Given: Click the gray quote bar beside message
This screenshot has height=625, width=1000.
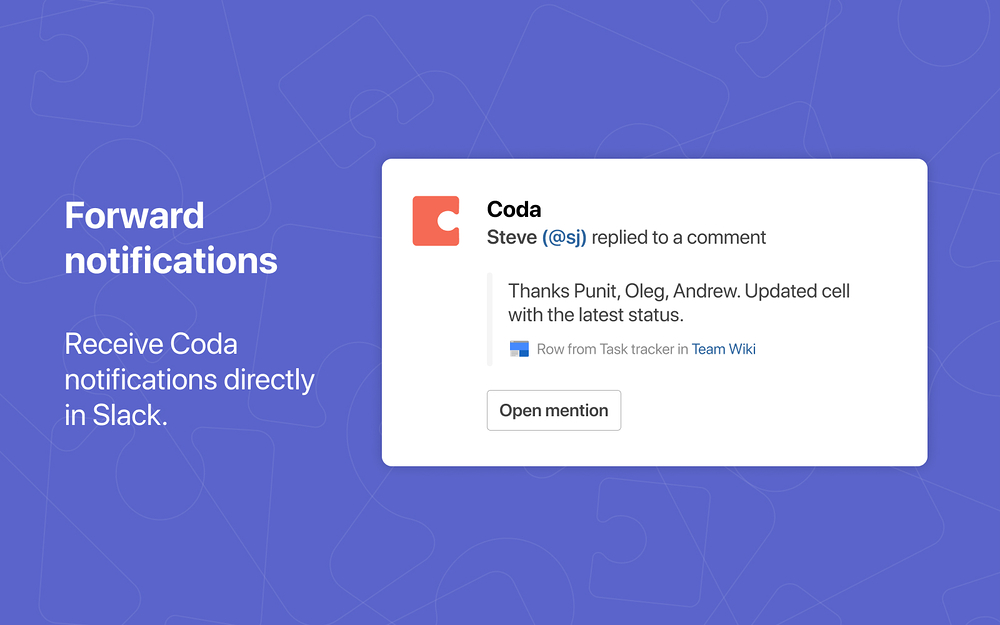Looking at the screenshot, I should [x=490, y=319].
